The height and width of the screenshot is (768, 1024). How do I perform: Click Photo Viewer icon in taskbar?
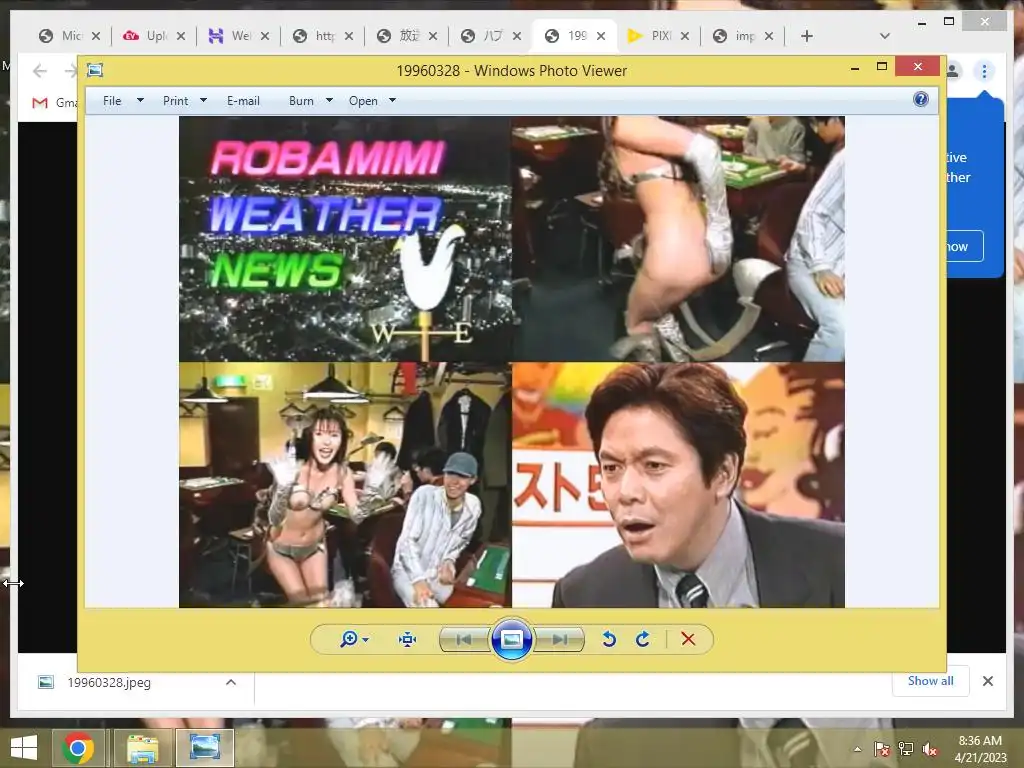point(204,748)
